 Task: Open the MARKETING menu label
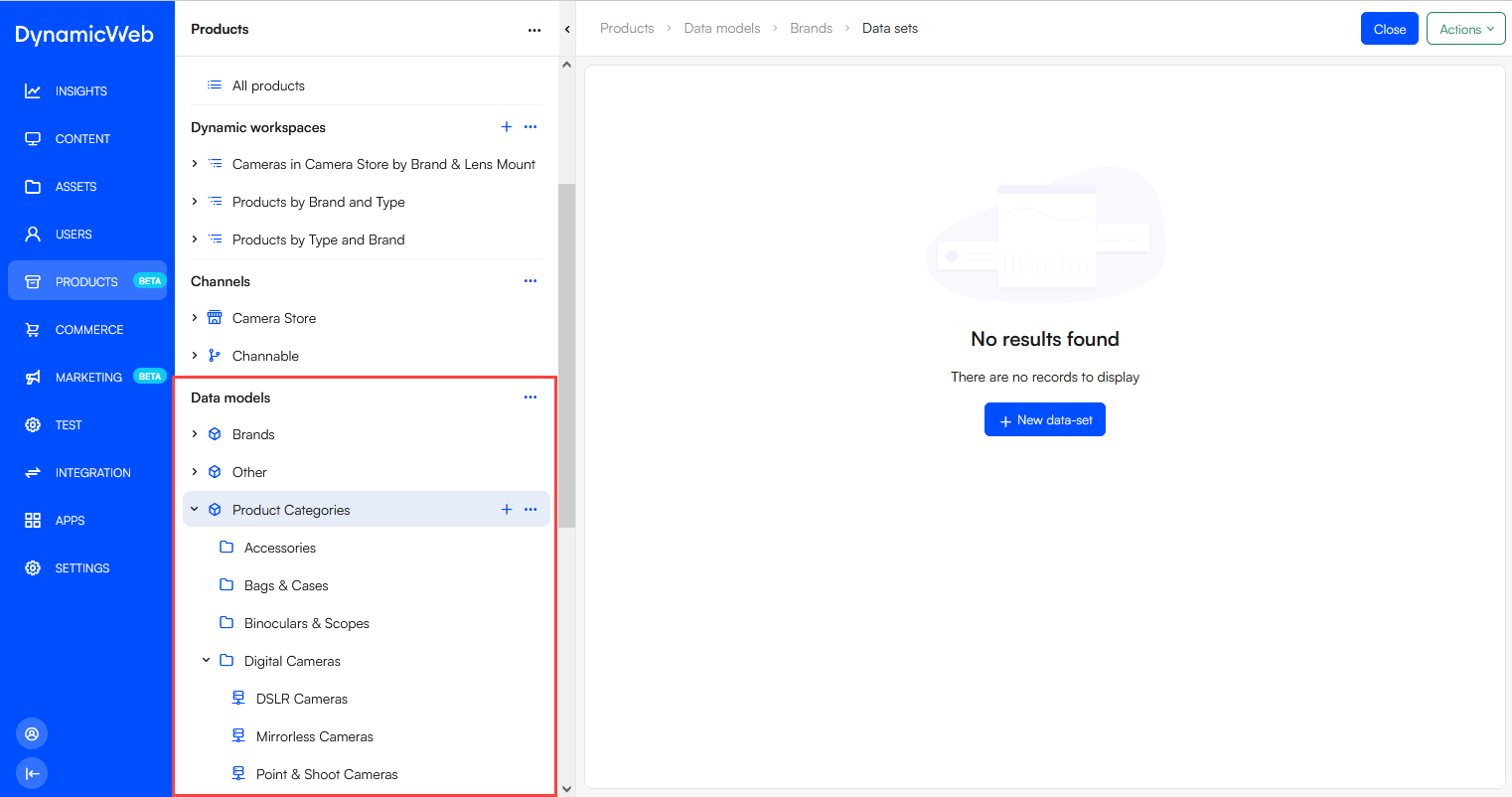88,378
